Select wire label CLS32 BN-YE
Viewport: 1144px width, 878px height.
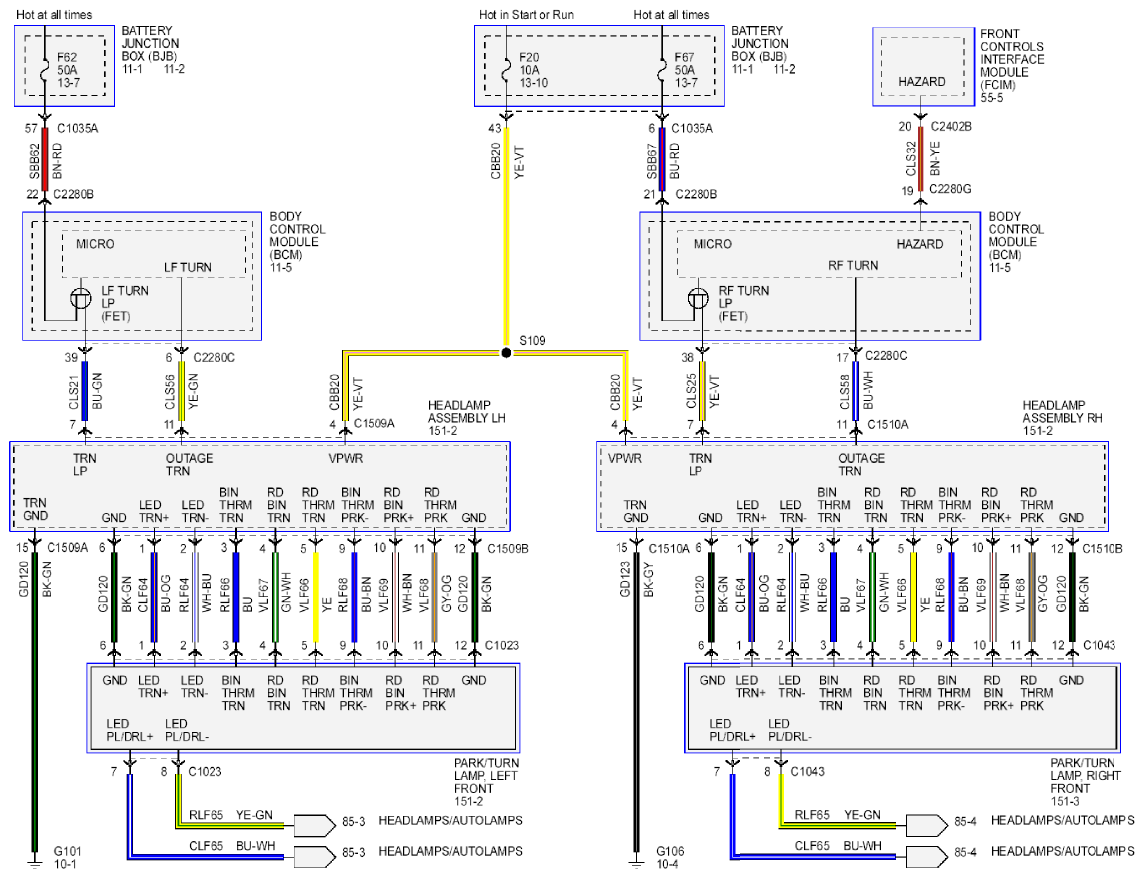922,158
